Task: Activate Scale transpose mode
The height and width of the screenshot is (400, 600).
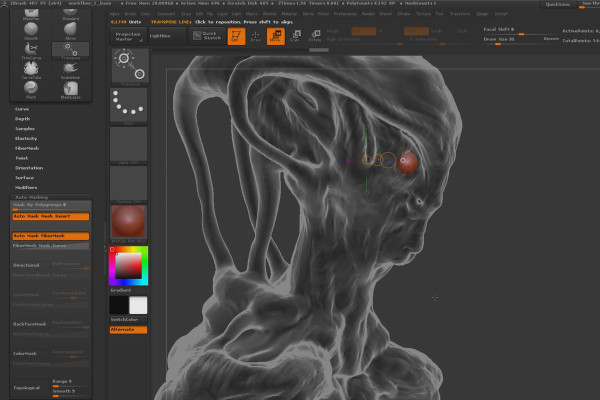Action: (295, 36)
